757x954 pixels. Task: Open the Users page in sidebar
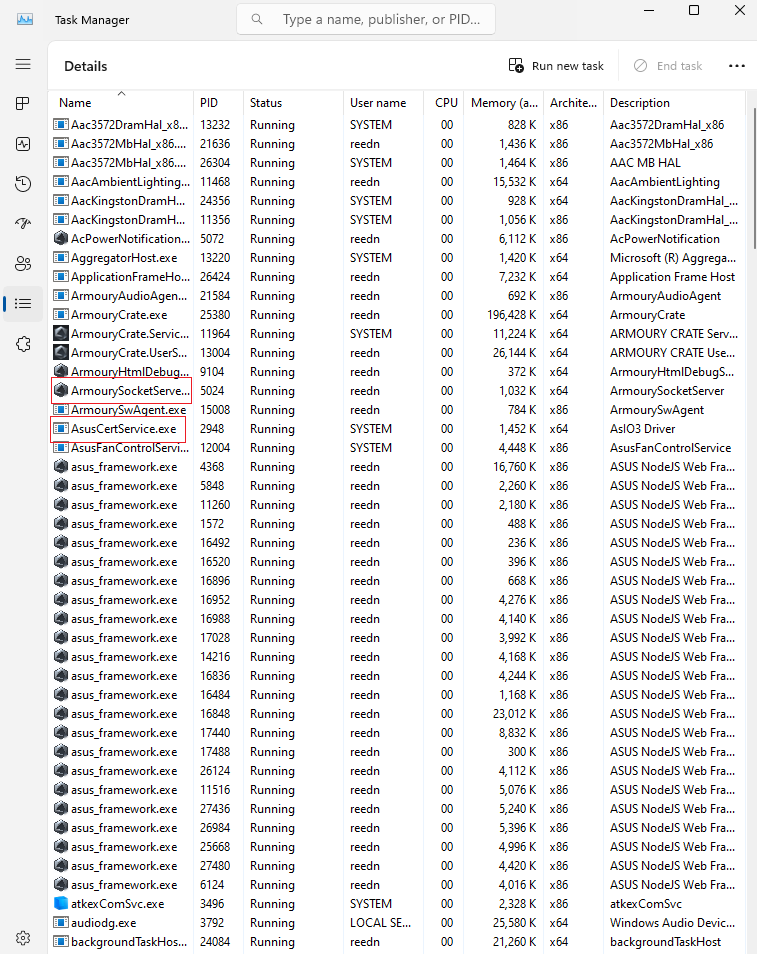23,263
